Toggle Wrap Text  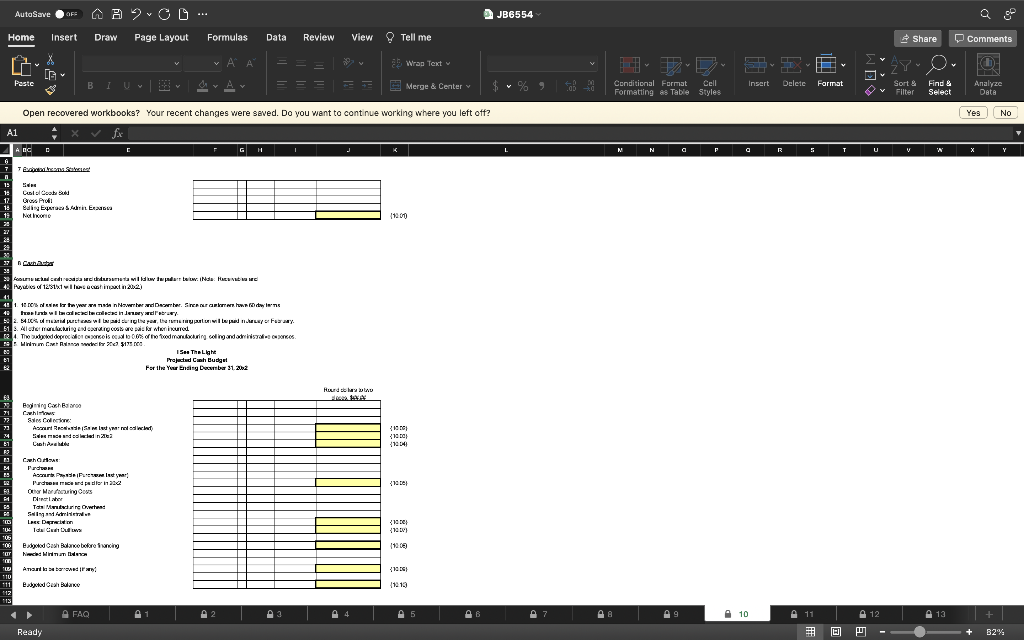pyautogui.click(x=421, y=63)
